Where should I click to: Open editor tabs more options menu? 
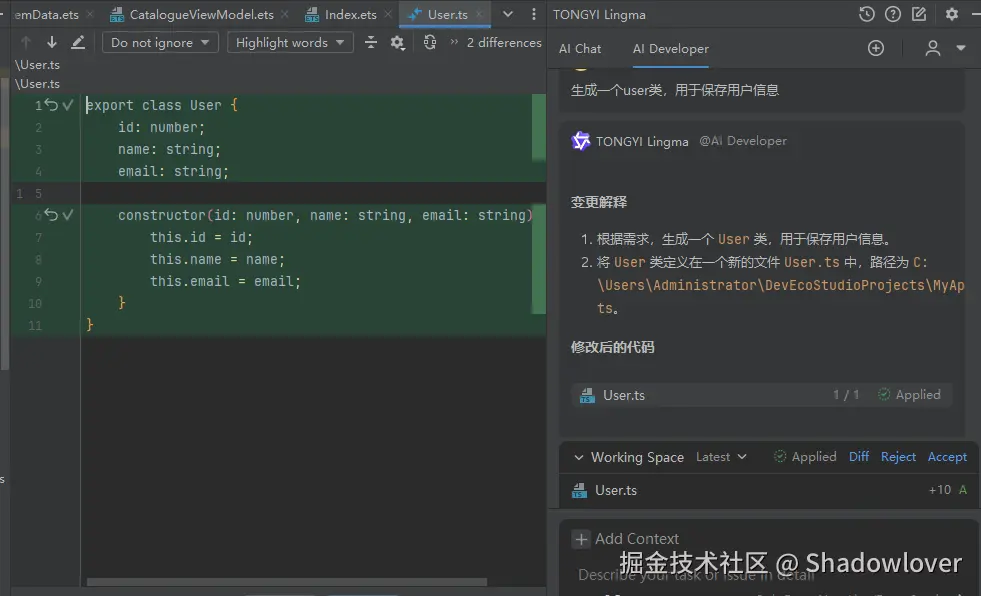534,14
